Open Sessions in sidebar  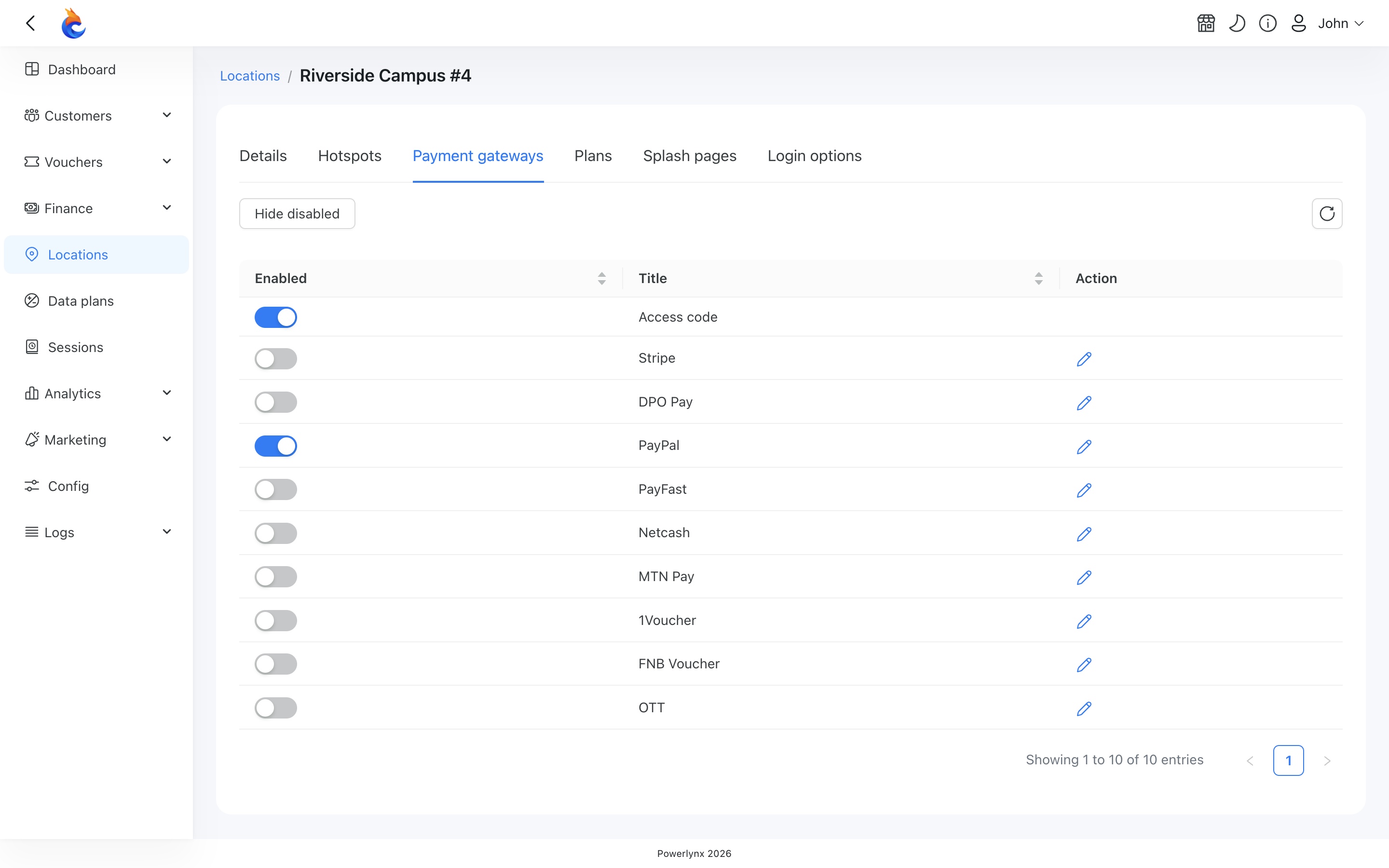[96, 347]
